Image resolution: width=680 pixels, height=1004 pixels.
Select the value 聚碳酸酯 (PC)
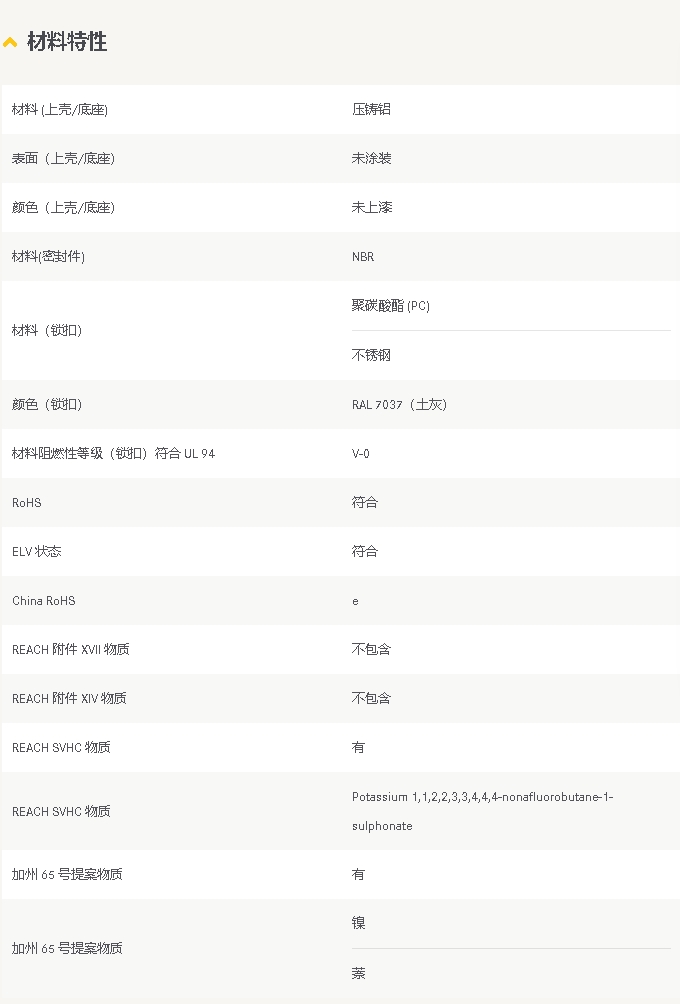pyautogui.click(x=391, y=306)
